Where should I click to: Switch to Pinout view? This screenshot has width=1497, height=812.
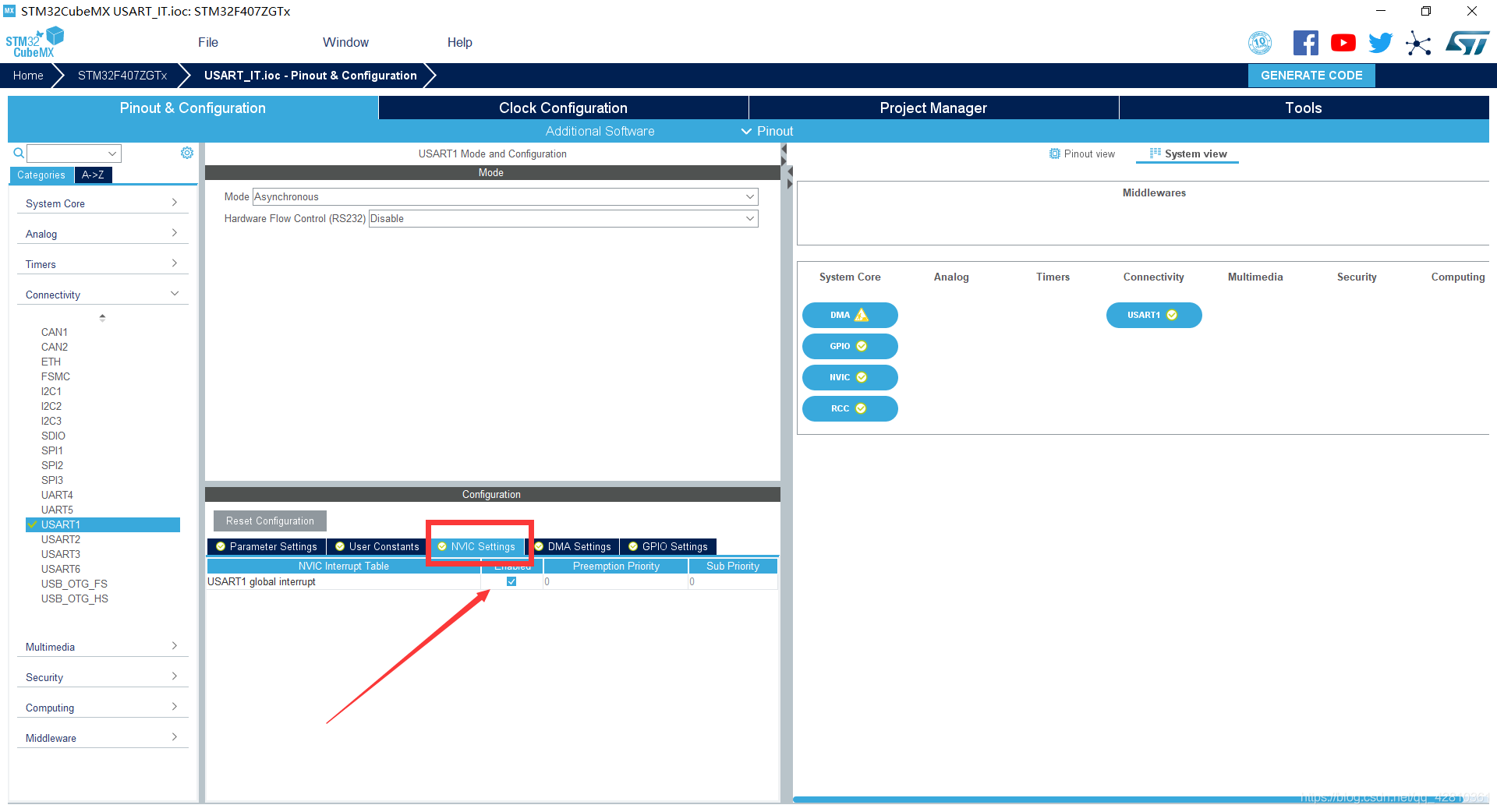pos(1082,154)
